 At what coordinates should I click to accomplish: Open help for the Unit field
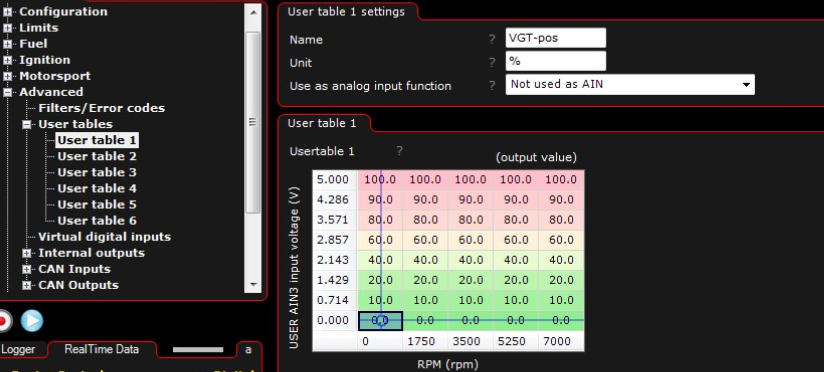492,62
